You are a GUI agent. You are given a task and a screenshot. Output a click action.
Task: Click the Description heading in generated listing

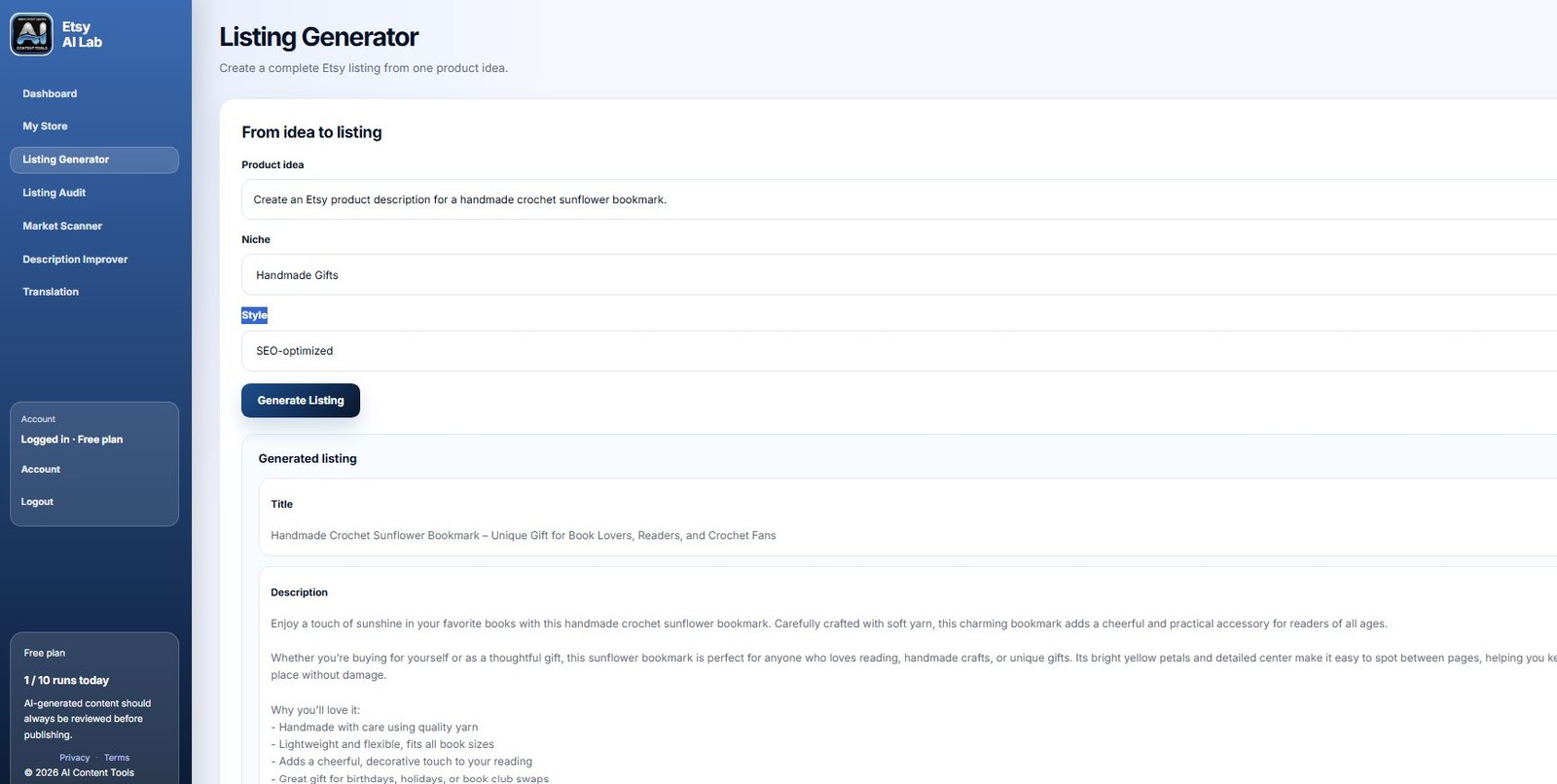point(299,592)
